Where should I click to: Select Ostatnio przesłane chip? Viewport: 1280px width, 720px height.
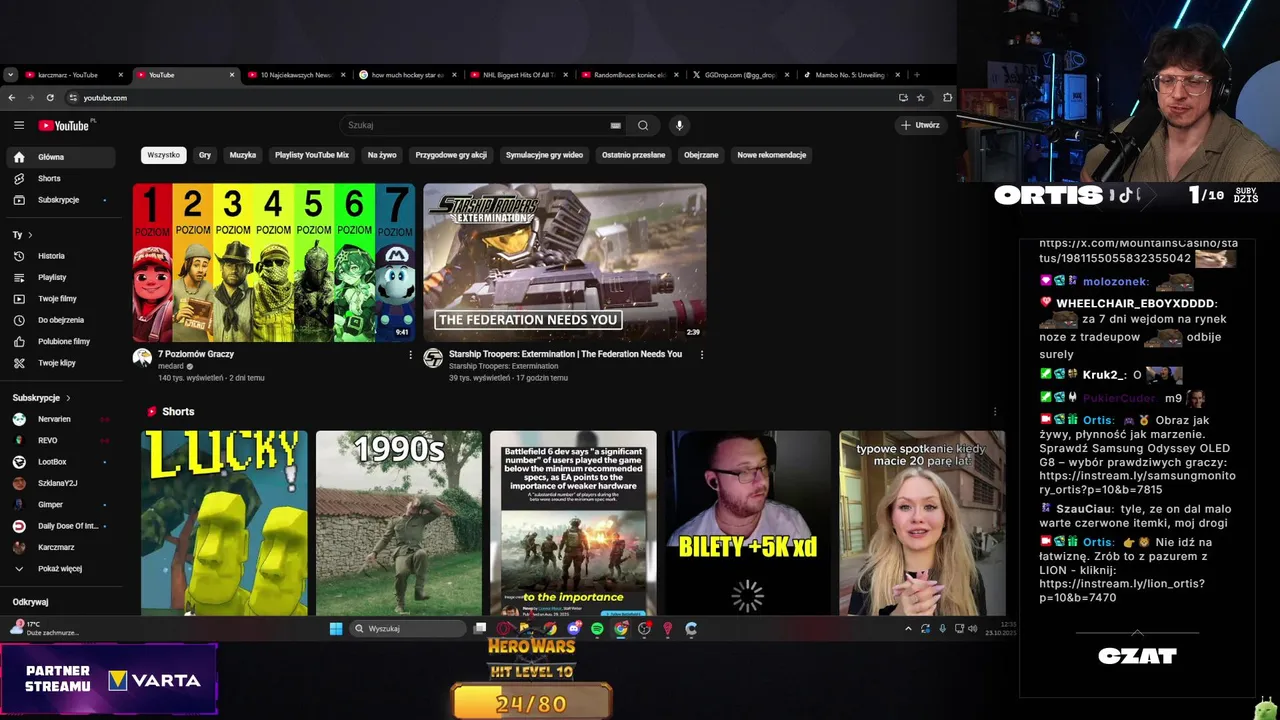(x=633, y=155)
